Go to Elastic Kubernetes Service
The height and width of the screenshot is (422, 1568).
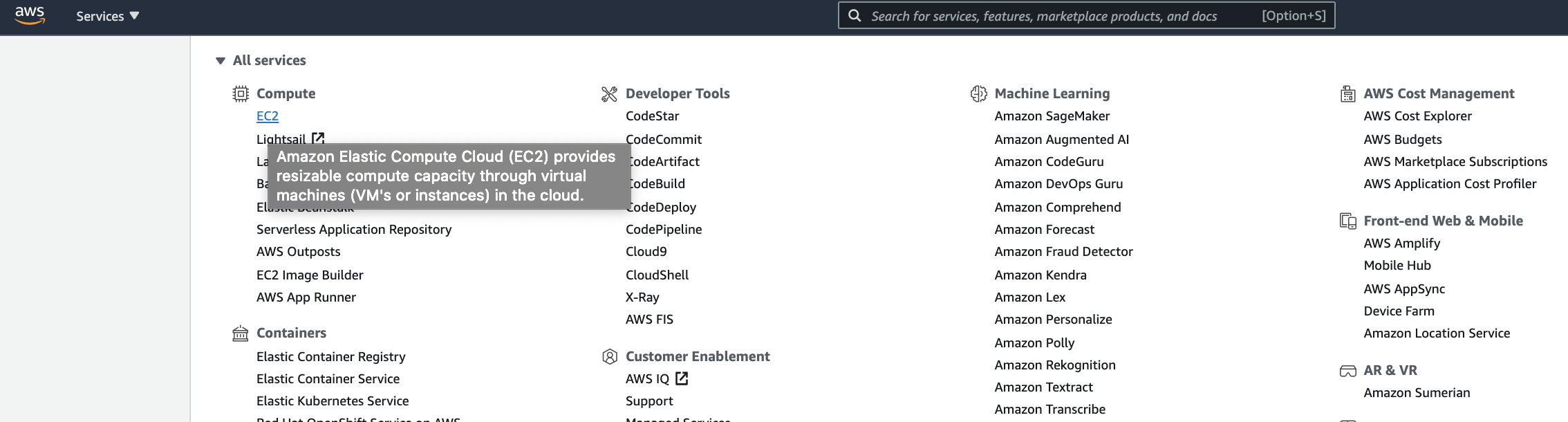point(333,401)
